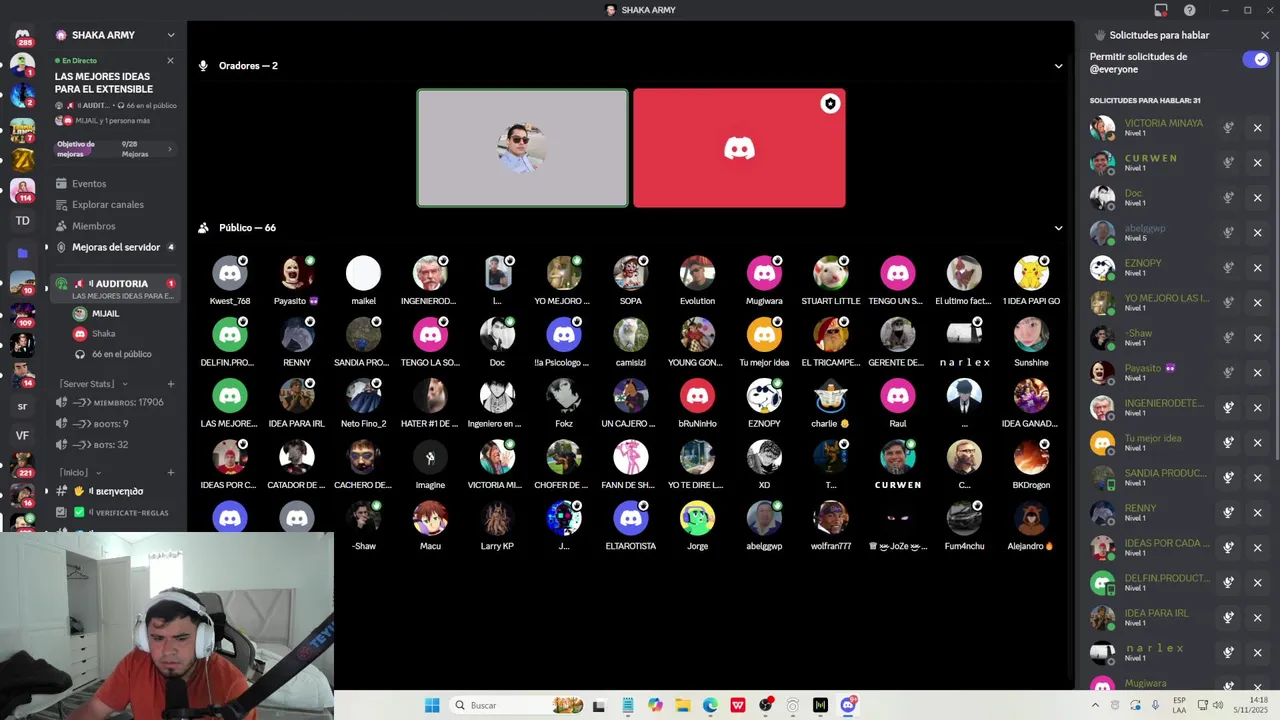Close the Solicitudes para hablar panel
The image size is (1280, 720).
point(1265,35)
